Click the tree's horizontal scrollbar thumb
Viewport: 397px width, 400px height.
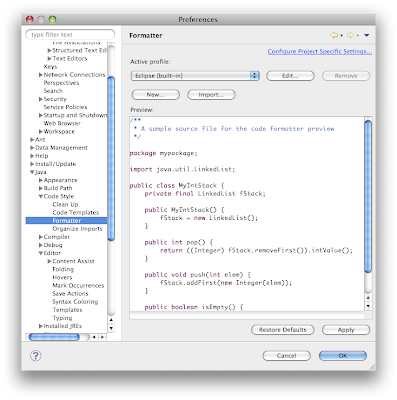tap(54, 337)
